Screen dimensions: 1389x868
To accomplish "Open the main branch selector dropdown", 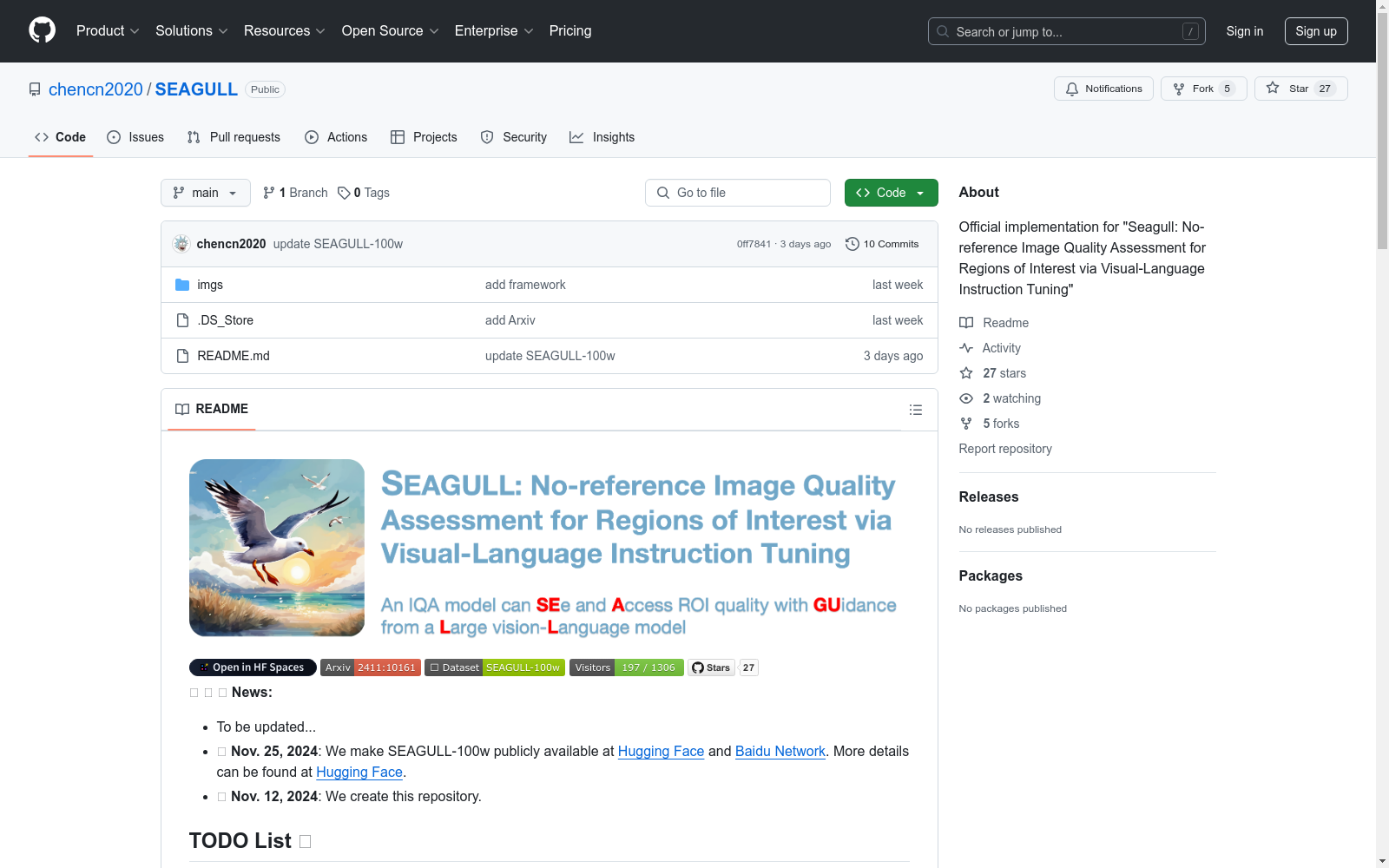I will point(206,193).
